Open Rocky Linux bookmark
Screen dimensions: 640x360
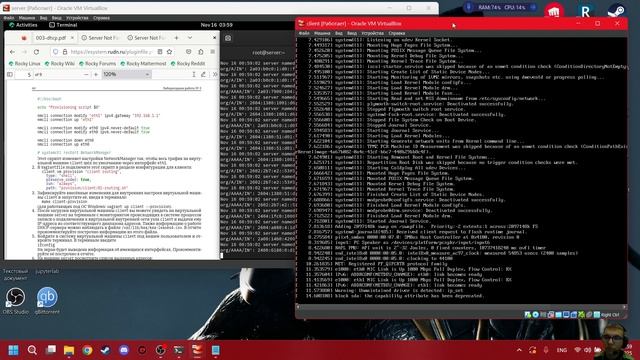coord(24,64)
